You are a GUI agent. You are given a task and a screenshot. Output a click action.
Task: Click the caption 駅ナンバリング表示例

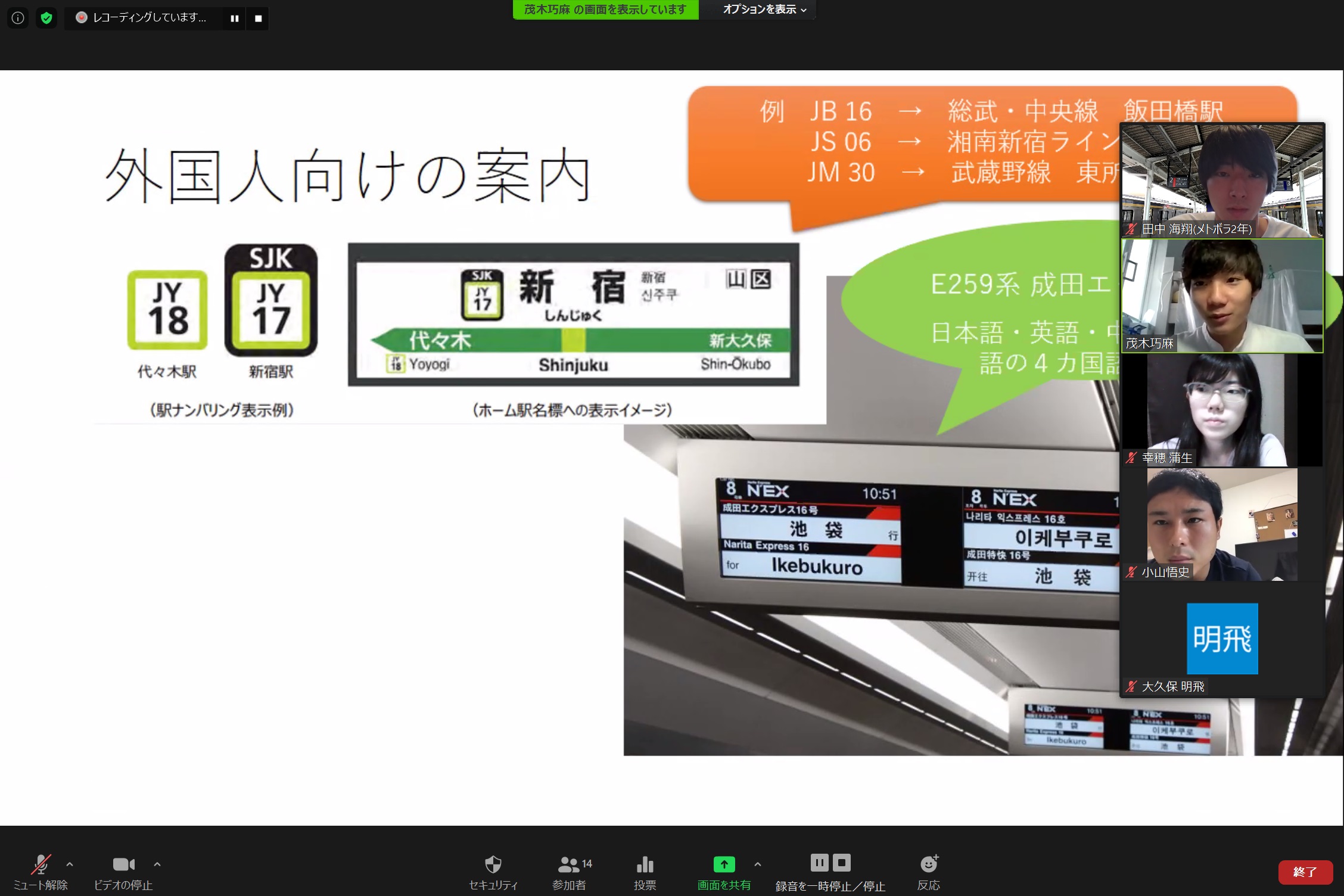[x=222, y=410]
